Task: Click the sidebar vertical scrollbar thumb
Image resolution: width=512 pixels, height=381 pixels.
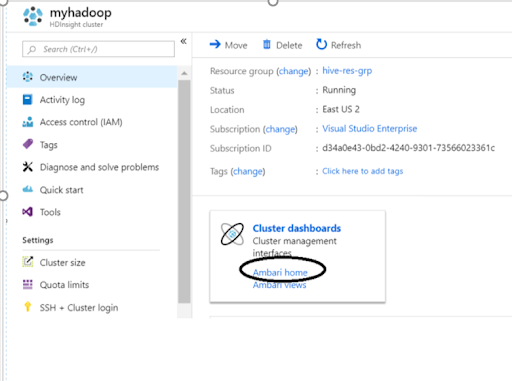Action: click(x=184, y=191)
